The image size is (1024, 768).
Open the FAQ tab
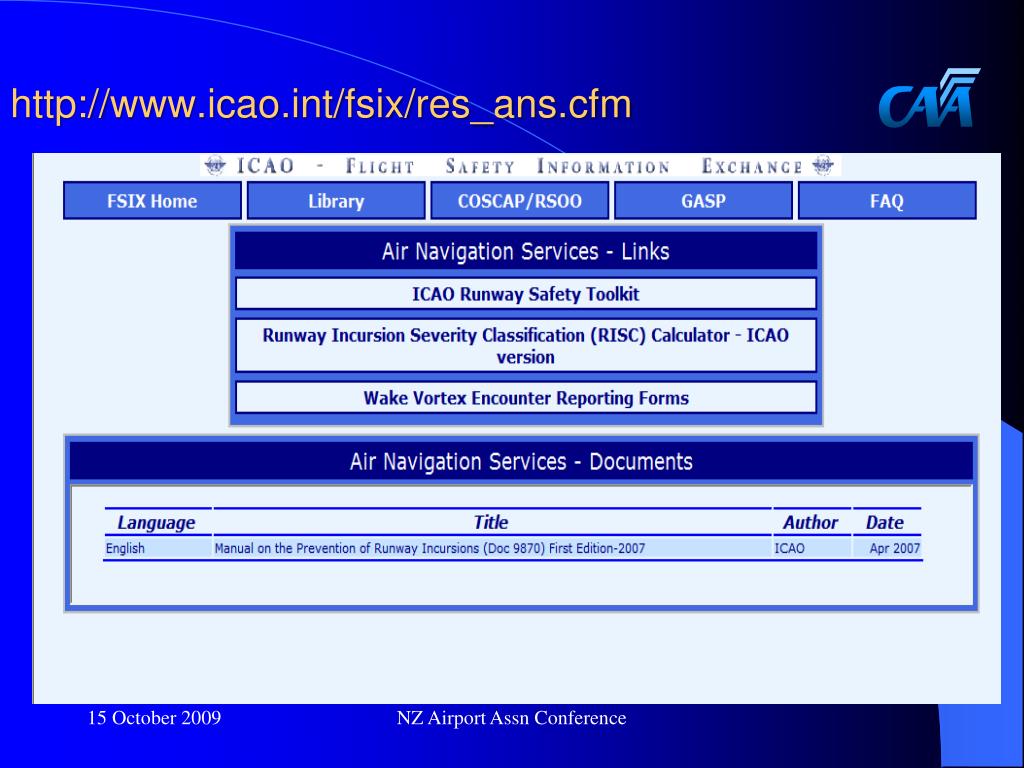887,200
